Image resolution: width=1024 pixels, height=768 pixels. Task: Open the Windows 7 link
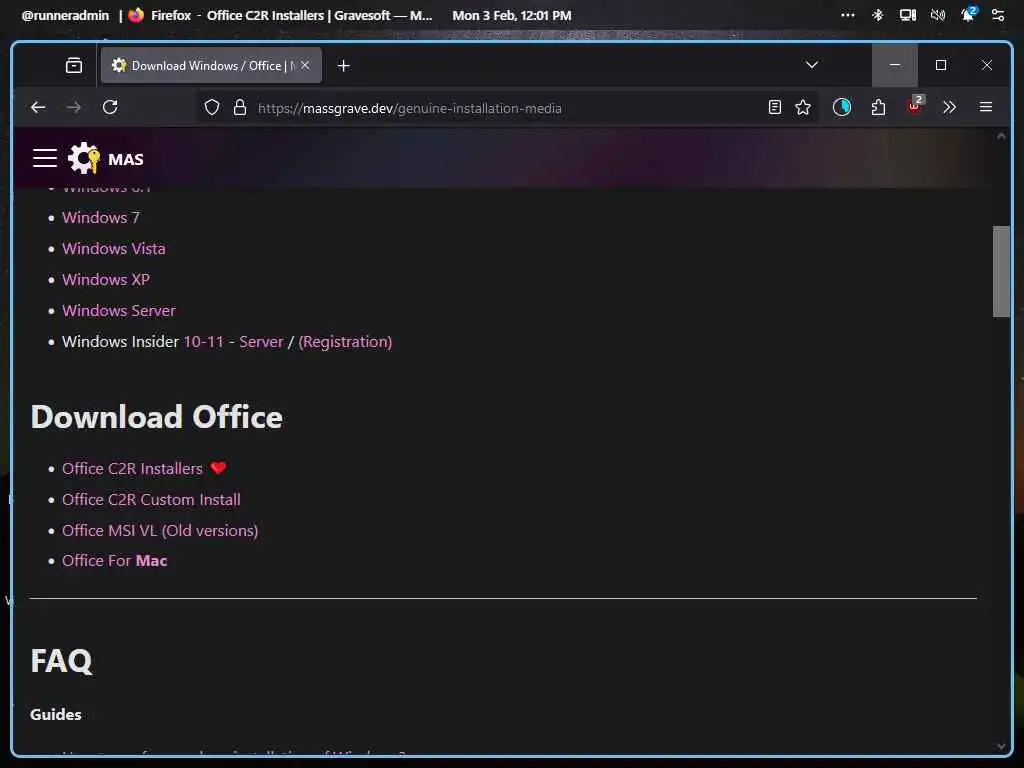coord(101,217)
